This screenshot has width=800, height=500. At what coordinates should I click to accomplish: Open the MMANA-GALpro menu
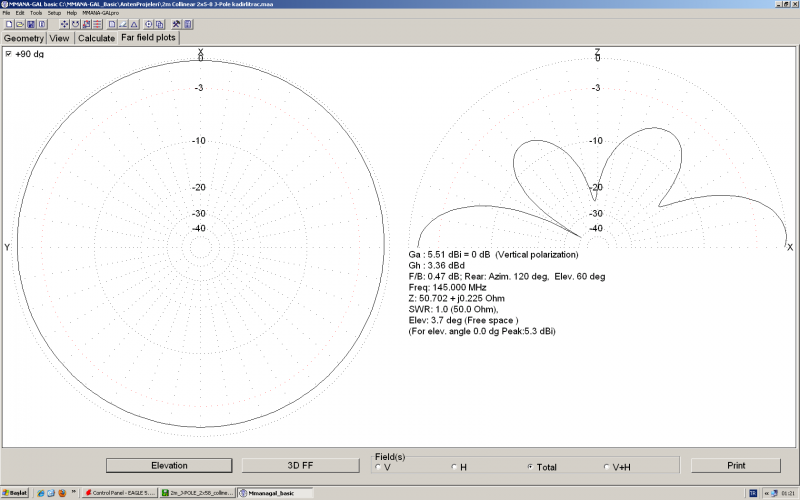coord(101,13)
